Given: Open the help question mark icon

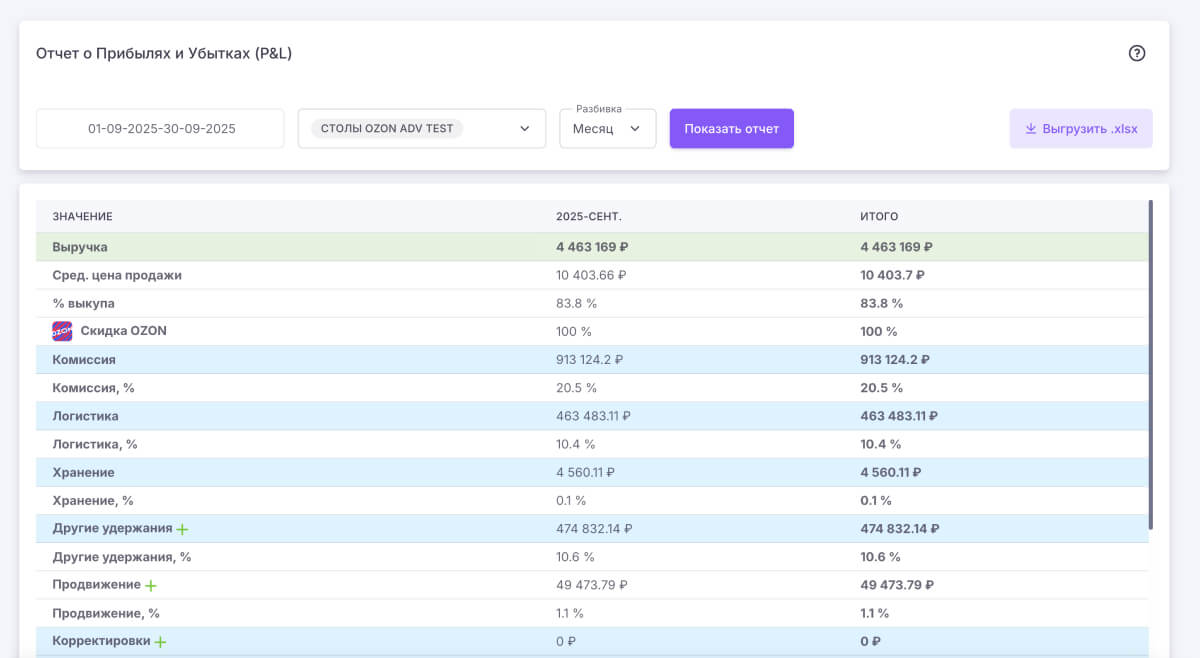Looking at the screenshot, I should pyautogui.click(x=1136, y=54).
